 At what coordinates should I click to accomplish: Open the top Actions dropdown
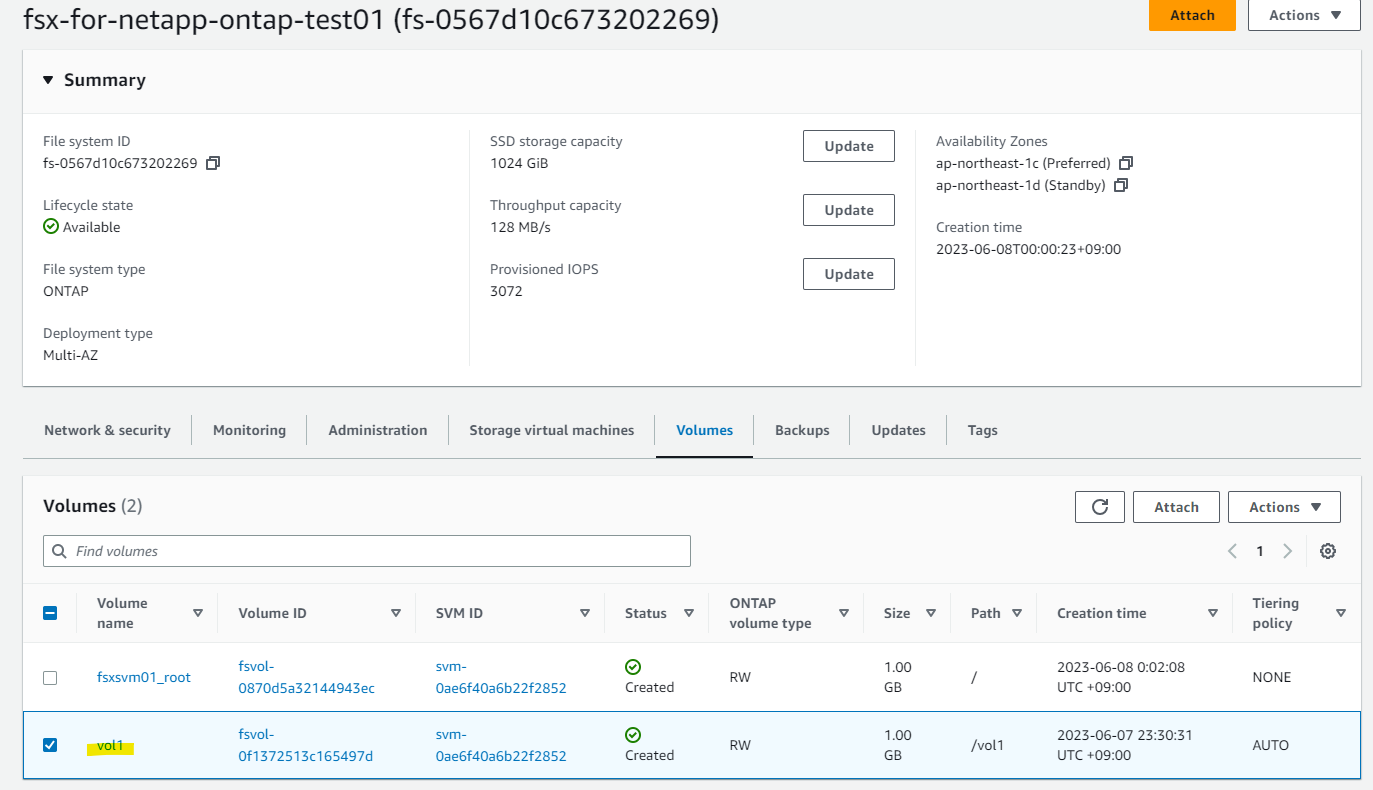[x=1304, y=15]
